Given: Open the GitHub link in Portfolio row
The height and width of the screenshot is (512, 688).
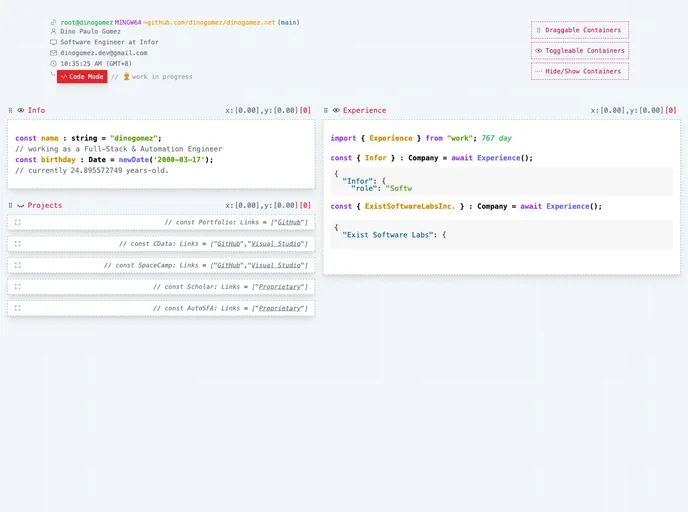Looking at the screenshot, I should pyautogui.click(x=289, y=222).
